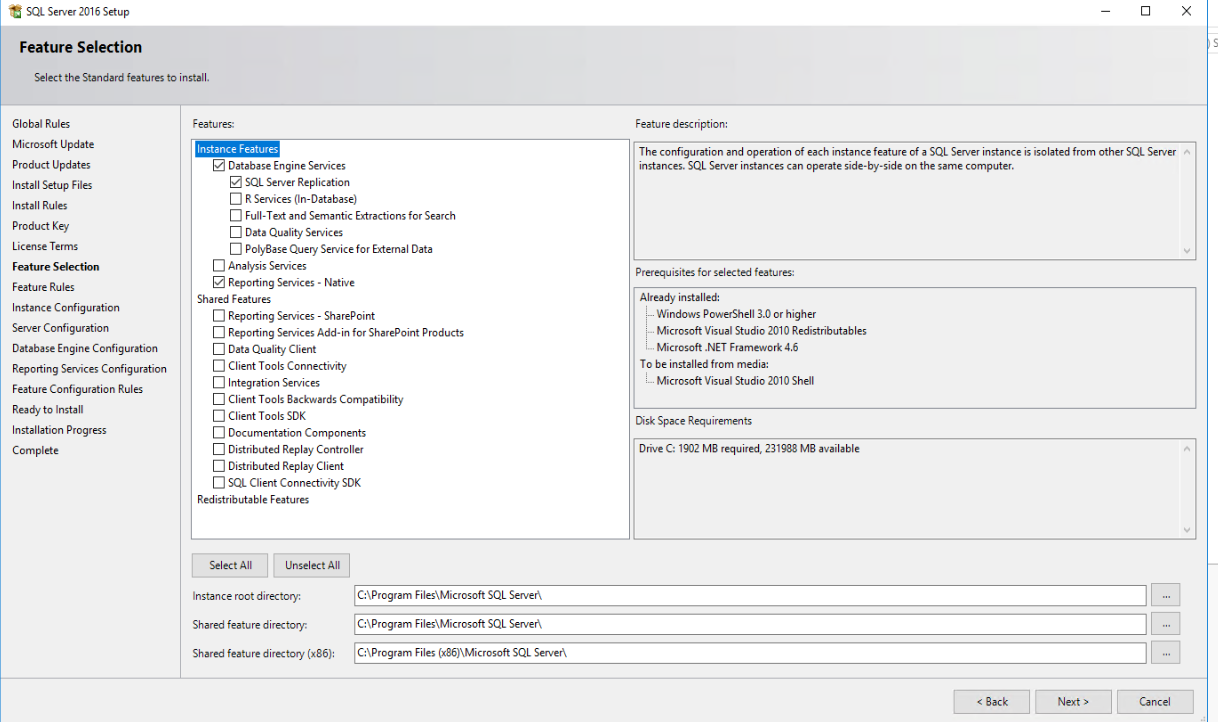This screenshot has width=1218, height=722.
Task: Open Server Configuration from the sidebar
Action: (60, 327)
